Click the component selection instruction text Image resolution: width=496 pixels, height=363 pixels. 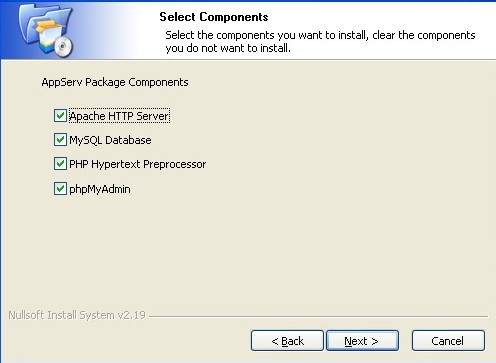(x=320, y=42)
